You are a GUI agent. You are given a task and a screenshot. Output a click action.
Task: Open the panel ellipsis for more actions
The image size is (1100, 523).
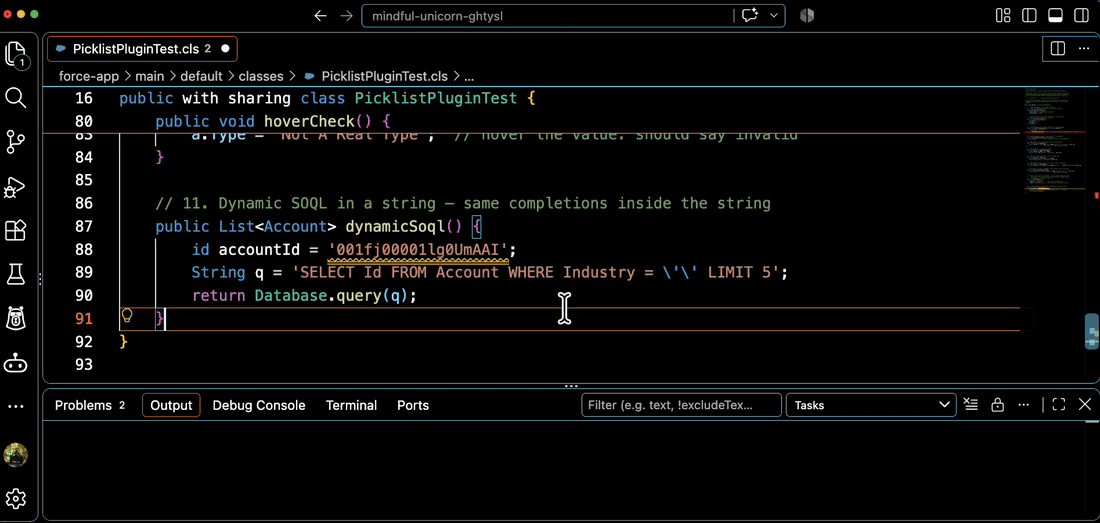pos(1024,405)
